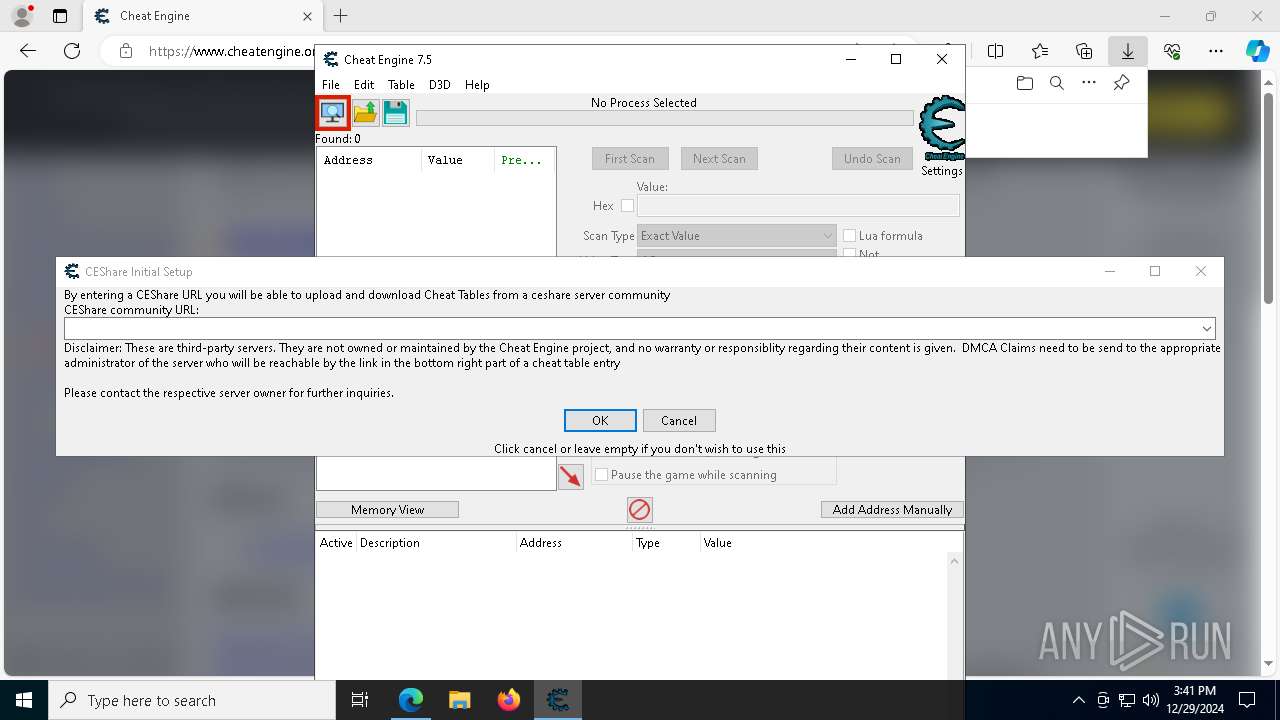Open the process list via computer icon
The height and width of the screenshot is (720, 1280).
[x=333, y=112]
